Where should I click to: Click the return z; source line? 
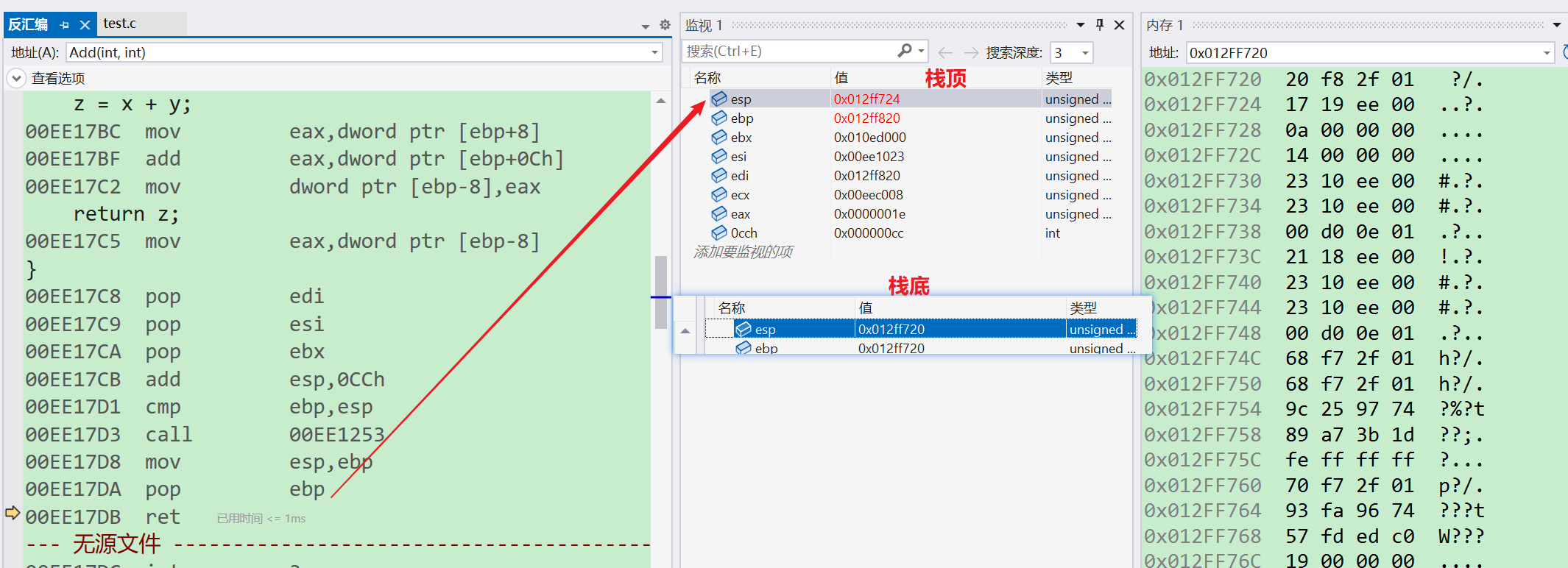point(126,213)
